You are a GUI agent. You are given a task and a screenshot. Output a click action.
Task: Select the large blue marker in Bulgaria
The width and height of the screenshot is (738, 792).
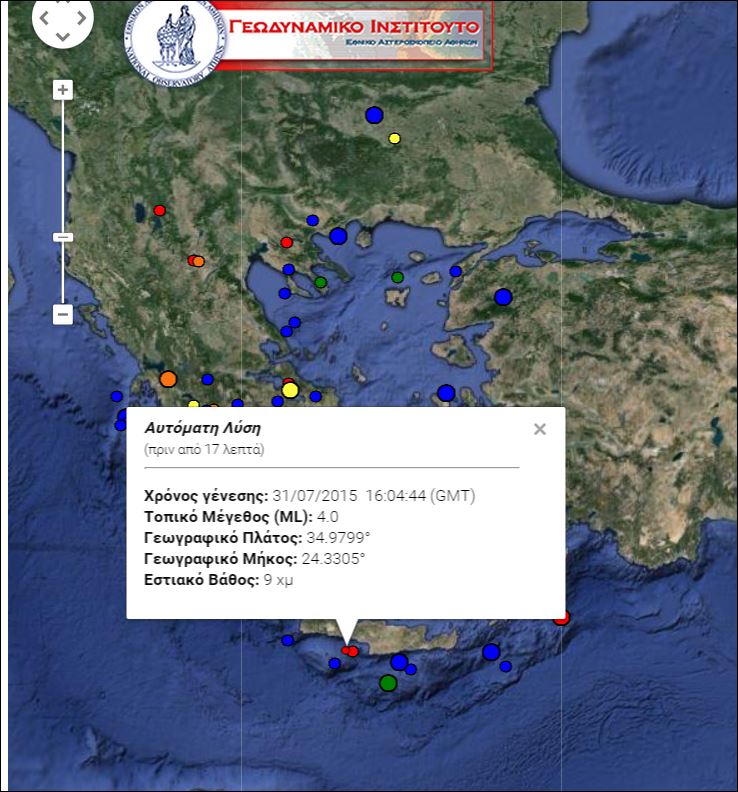tap(374, 115)
